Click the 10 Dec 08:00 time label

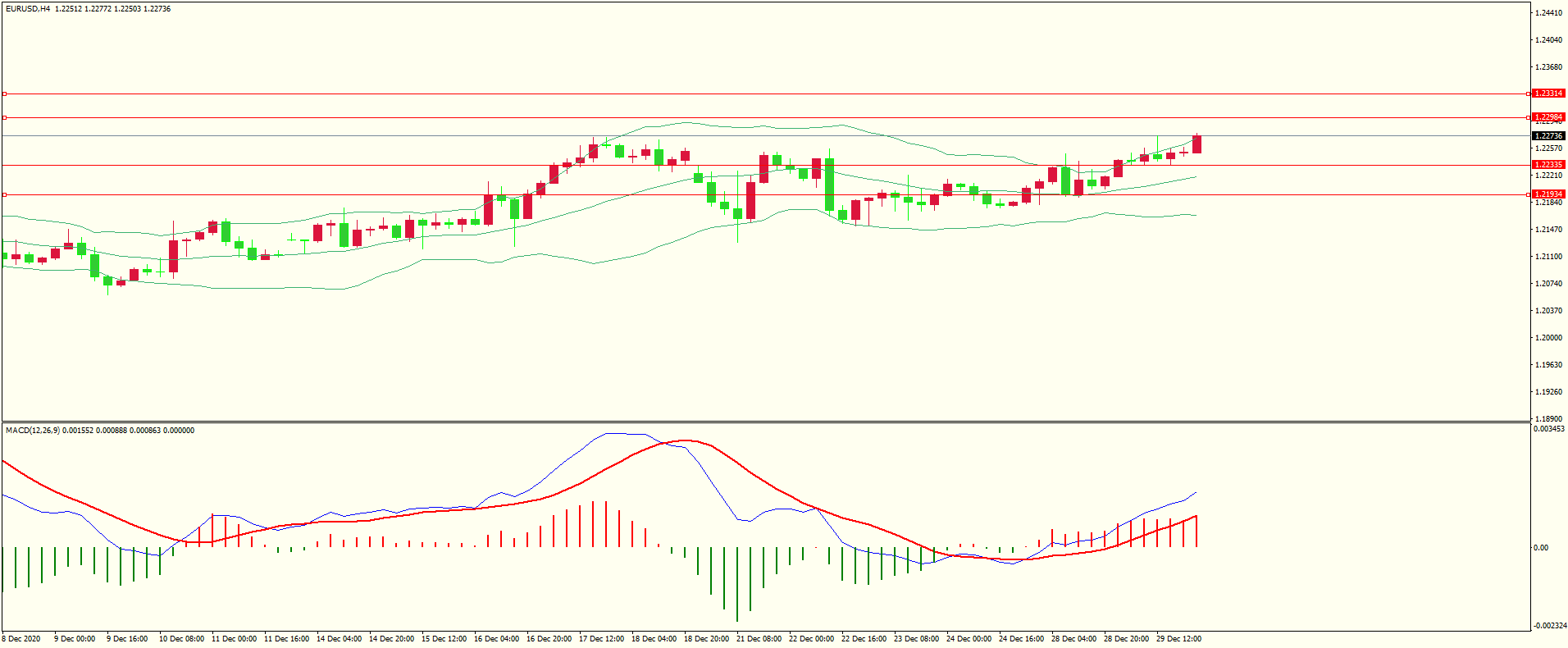[181, 639]
